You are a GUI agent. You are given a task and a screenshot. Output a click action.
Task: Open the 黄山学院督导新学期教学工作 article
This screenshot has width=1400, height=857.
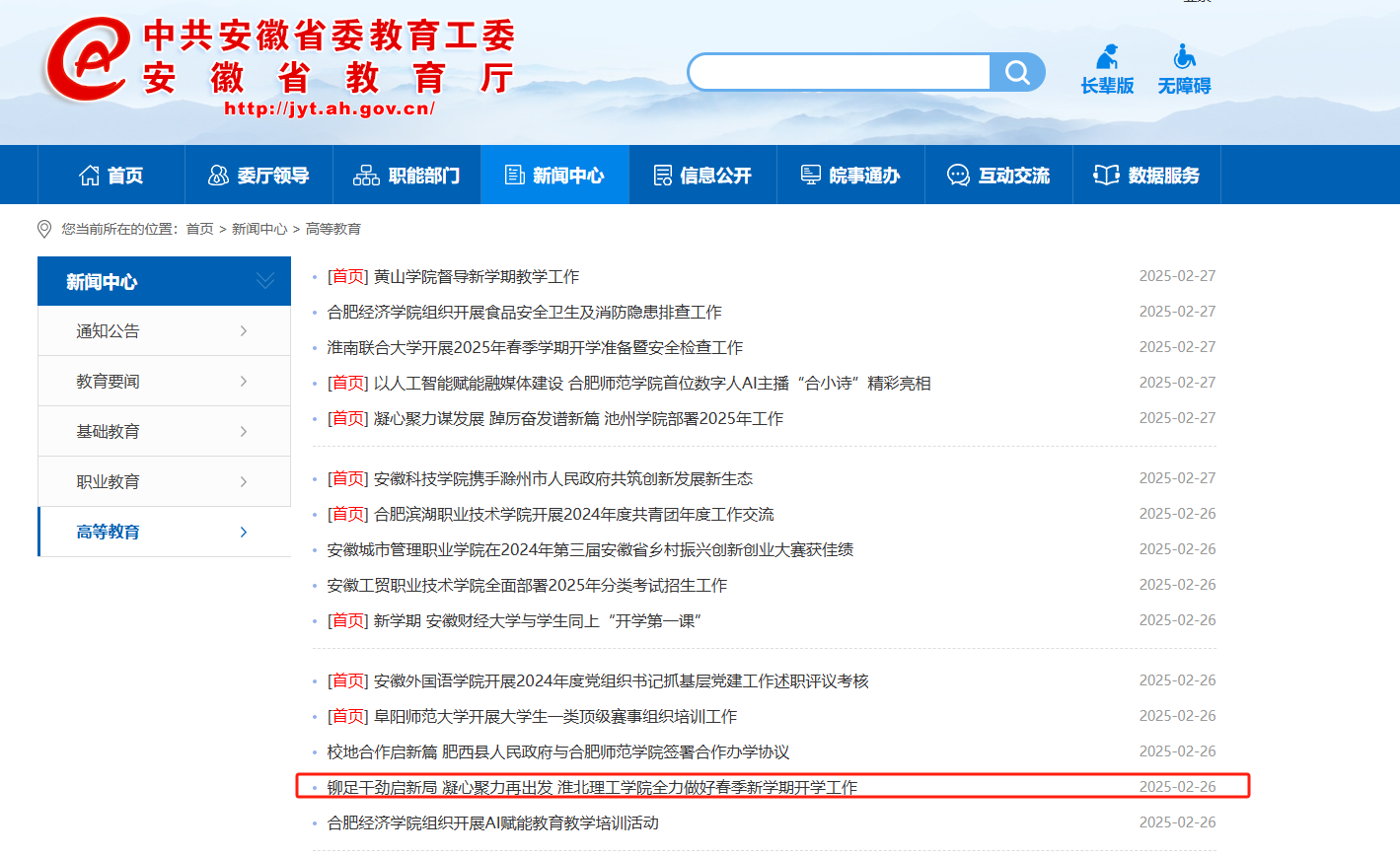click(x=476, y=277)
